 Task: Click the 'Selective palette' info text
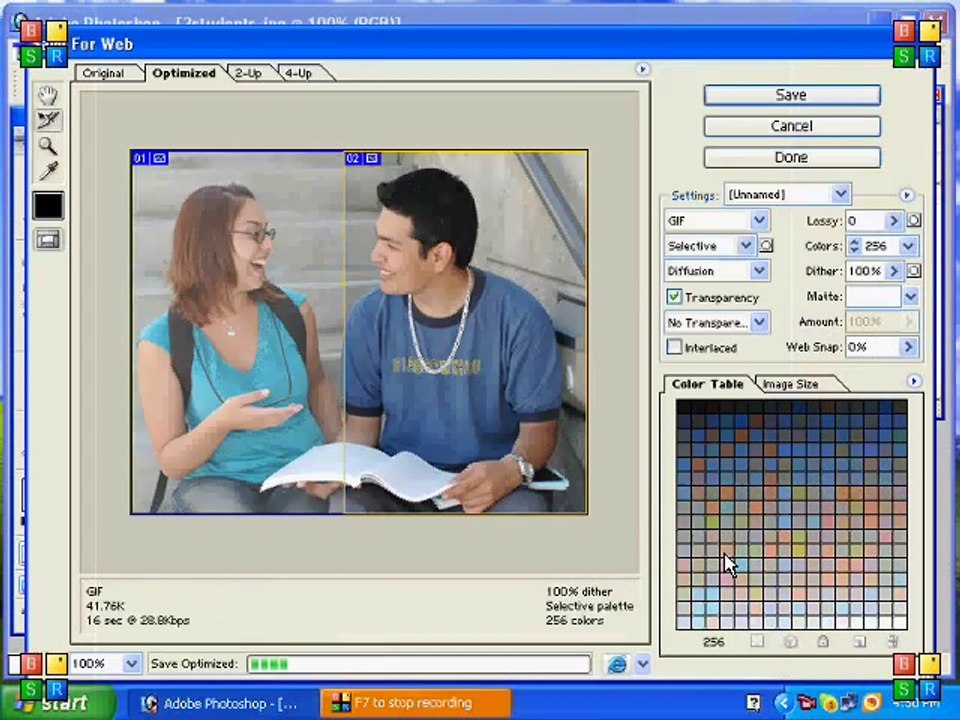[590, 606]
